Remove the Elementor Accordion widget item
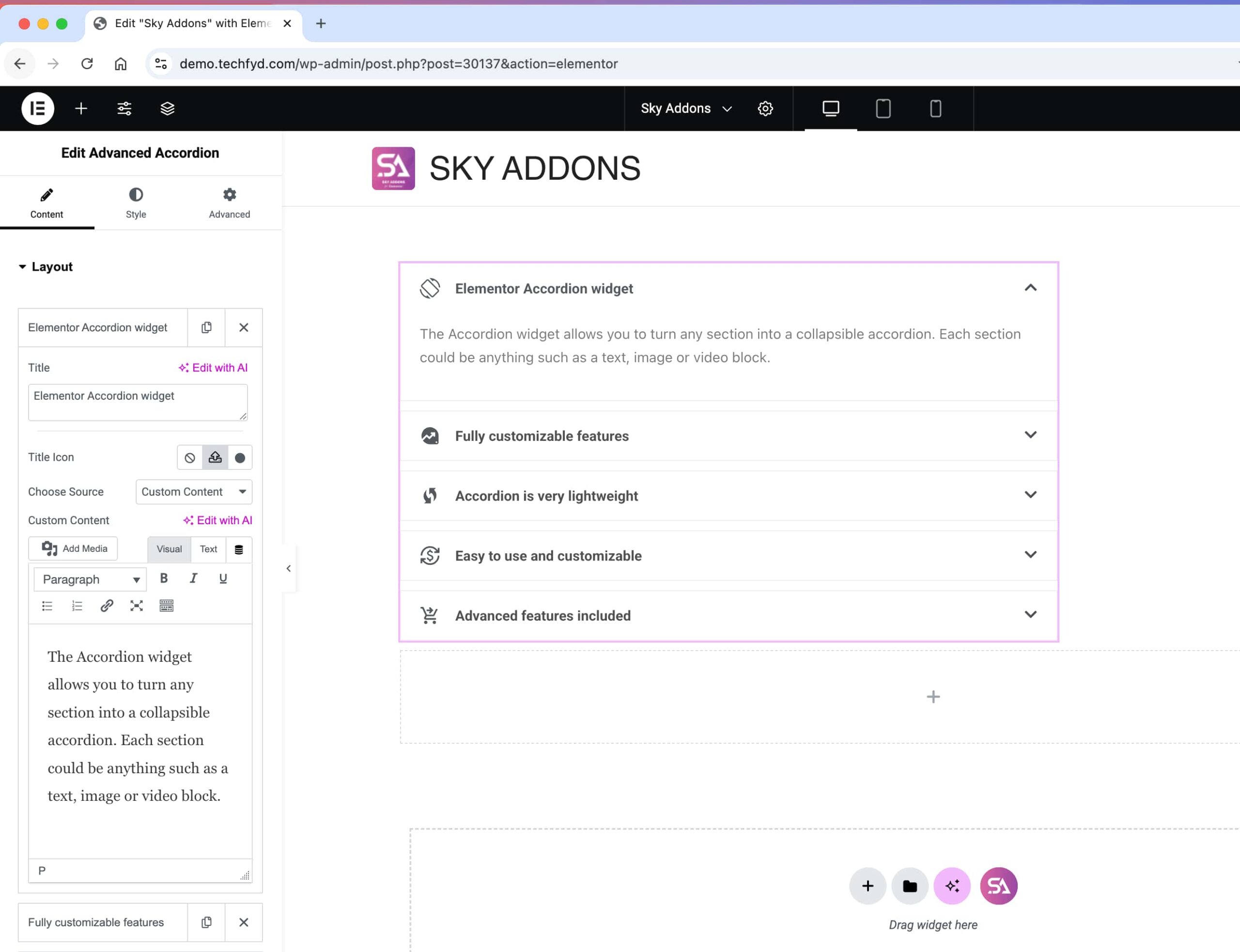The image size is (1240, 952). (x=244, y=328)
